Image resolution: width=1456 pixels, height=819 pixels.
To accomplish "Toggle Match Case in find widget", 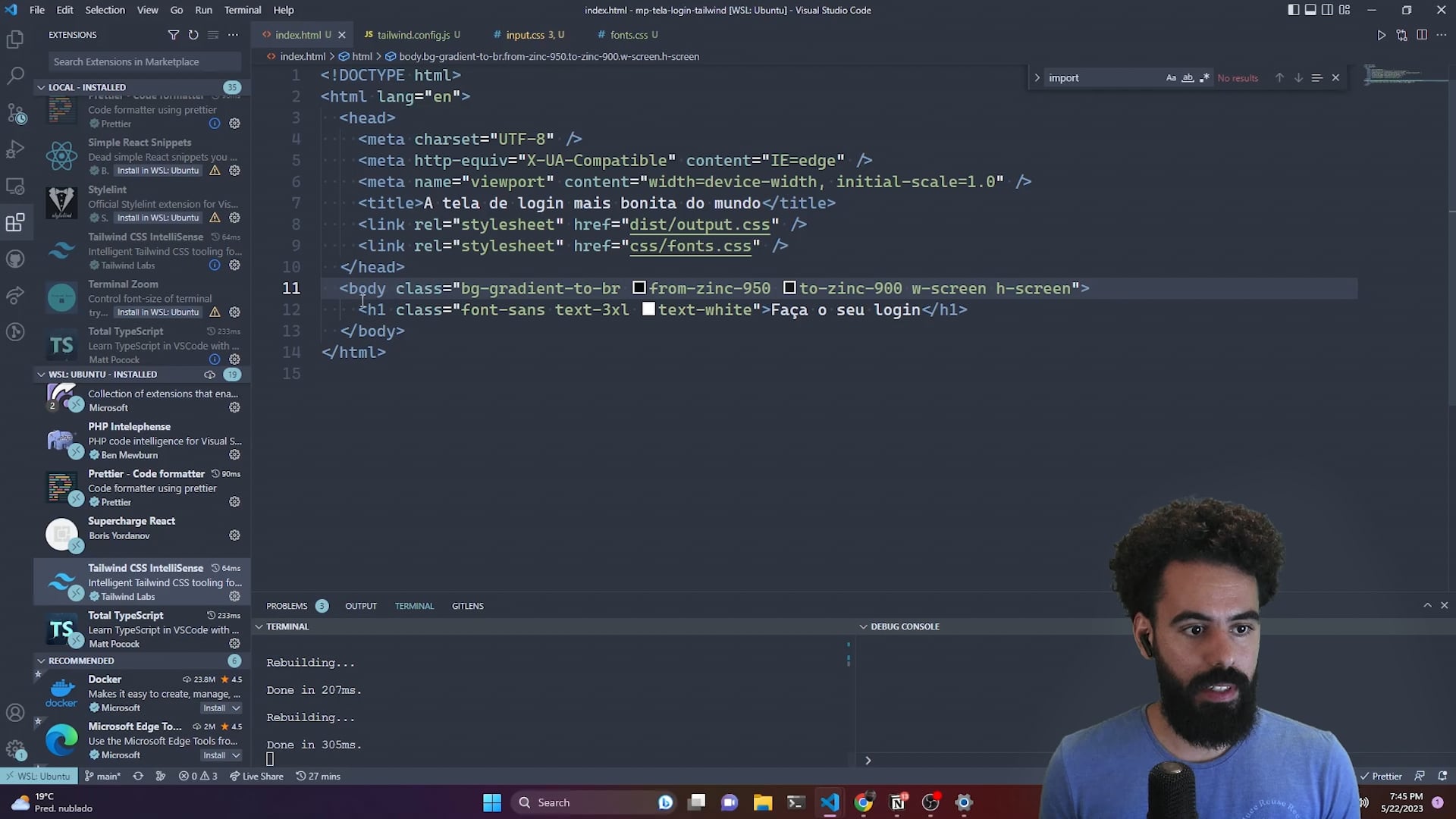I will click(1171, 77).
